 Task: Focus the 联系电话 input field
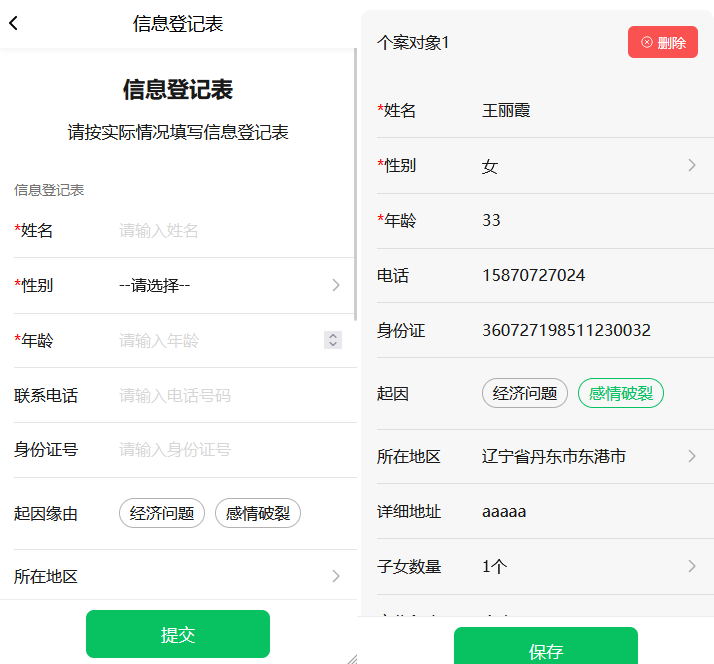coord(230,395)
